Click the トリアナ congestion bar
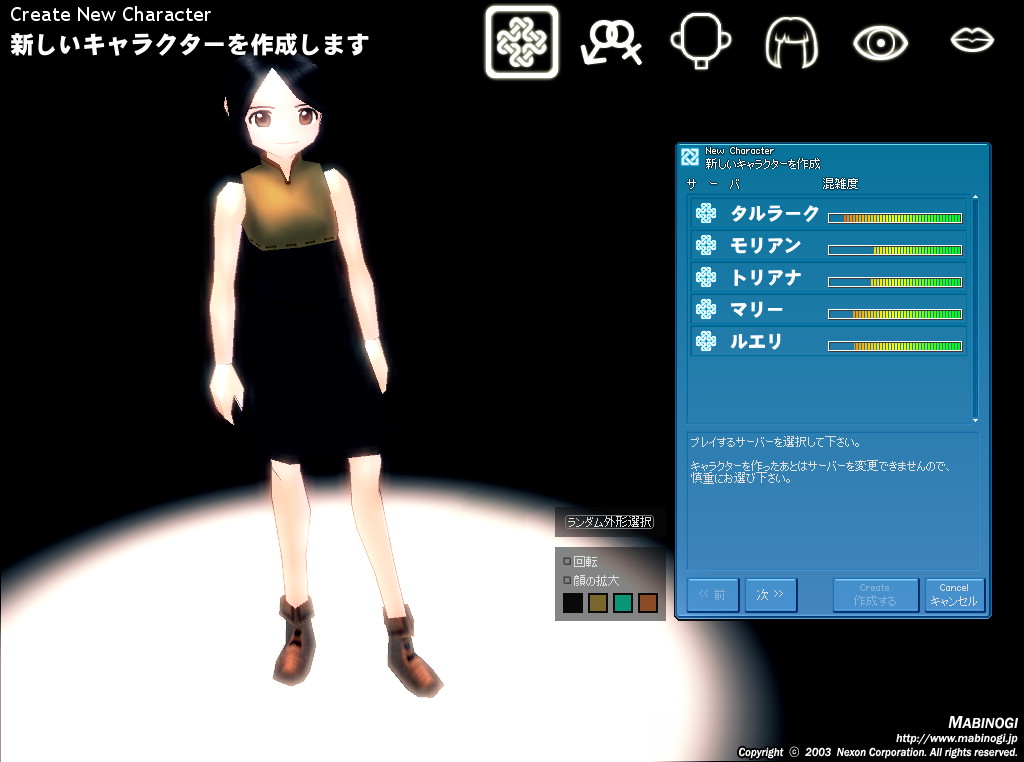Image resolution: width=1024 pixels, height=762 pixels. point(895,282)
